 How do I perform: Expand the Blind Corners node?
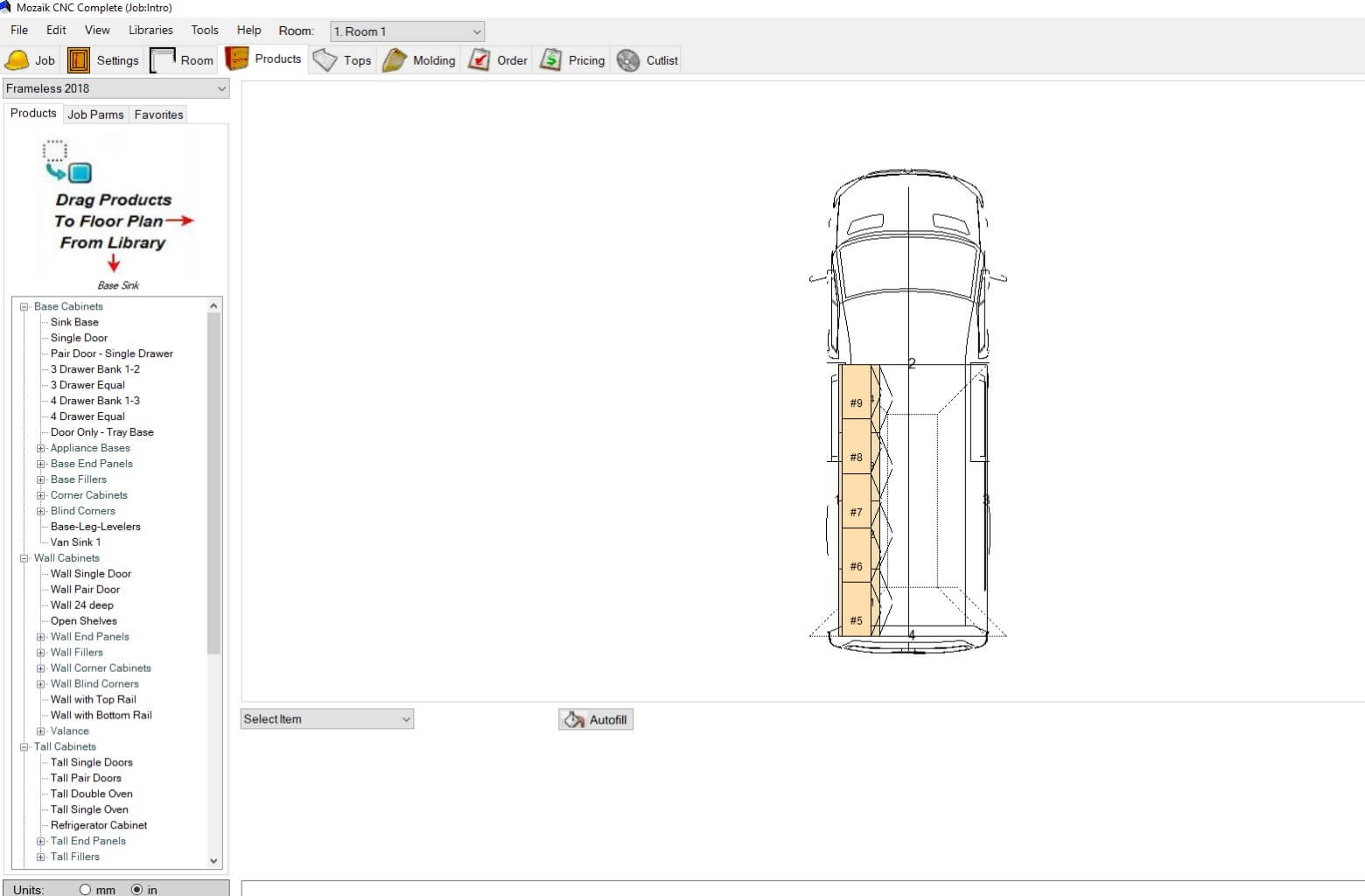40,511
